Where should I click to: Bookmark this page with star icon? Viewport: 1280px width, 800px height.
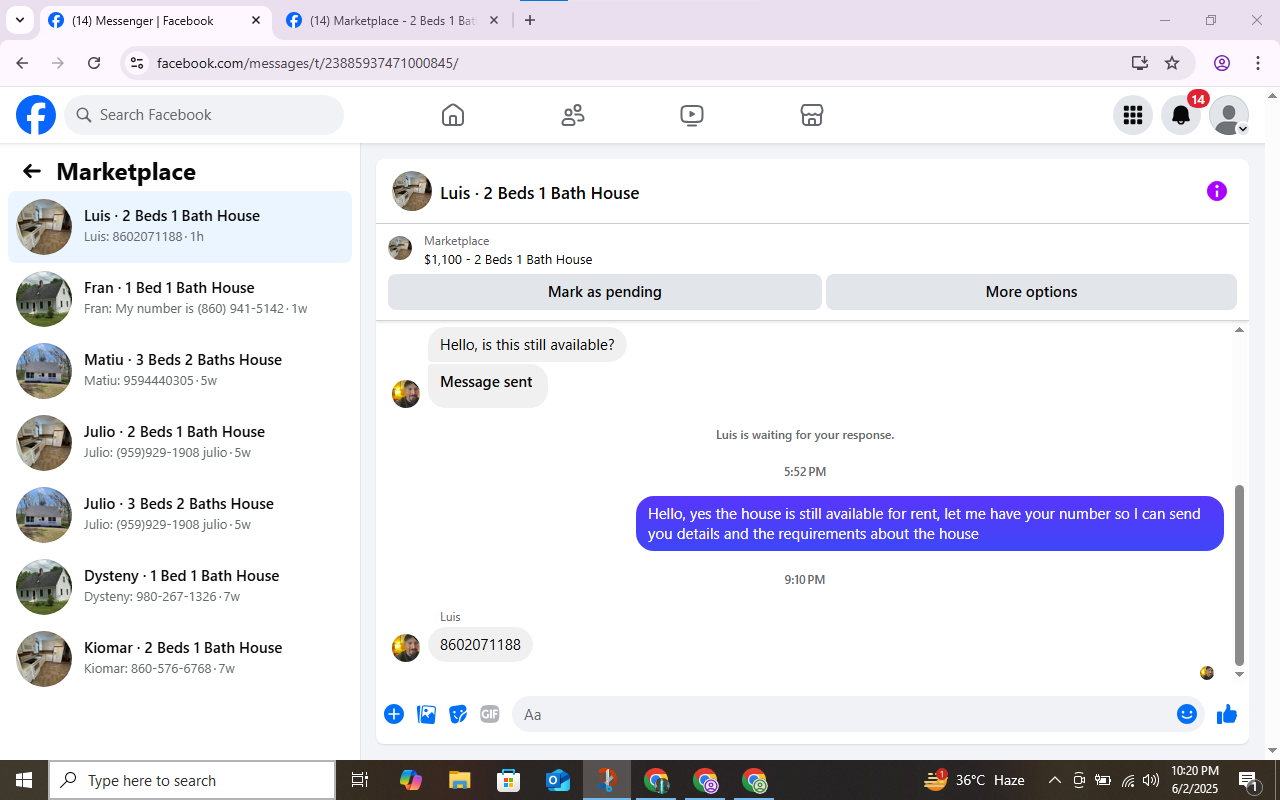(x=1172, y=63)
